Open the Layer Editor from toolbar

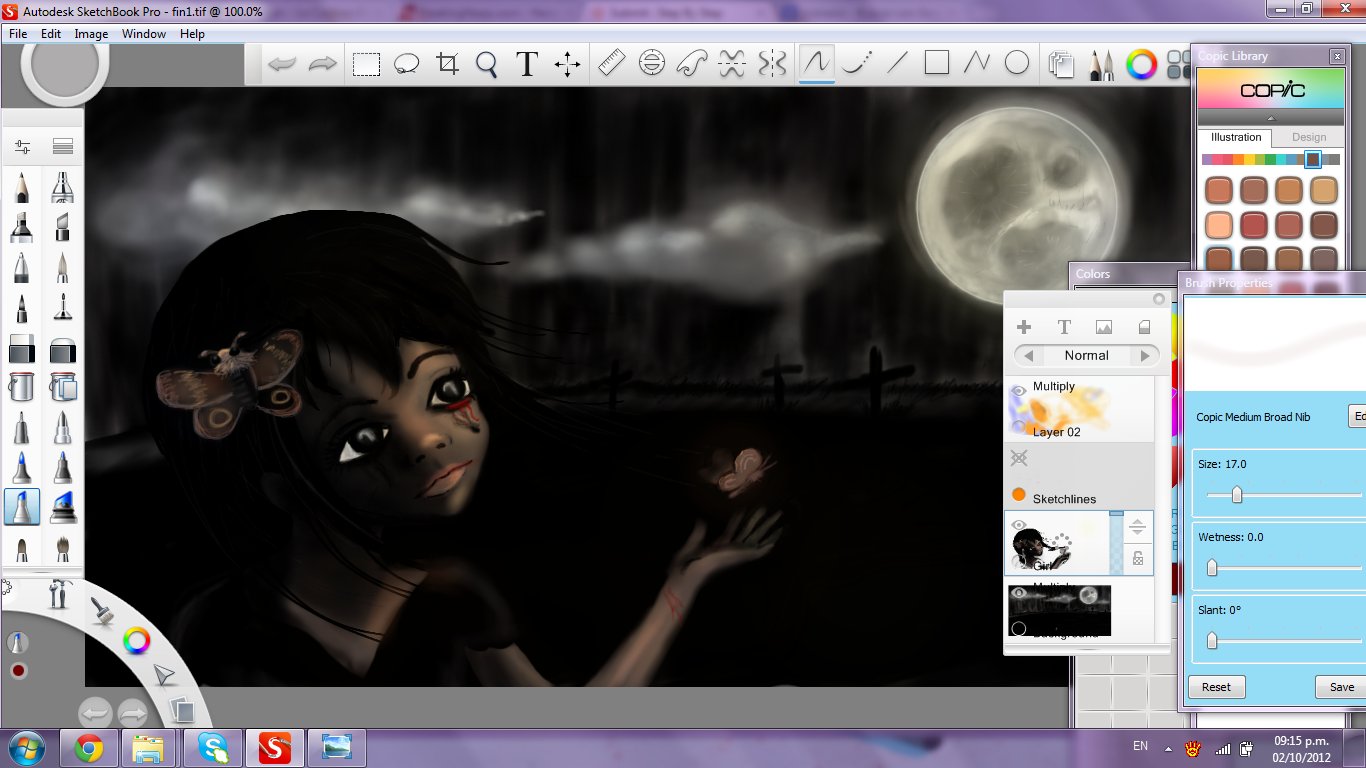1061,65
